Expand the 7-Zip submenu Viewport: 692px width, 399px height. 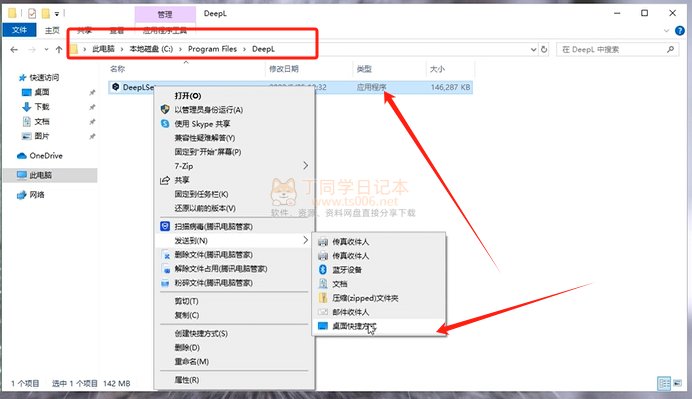pyautogui.click(x=234, y=166)
